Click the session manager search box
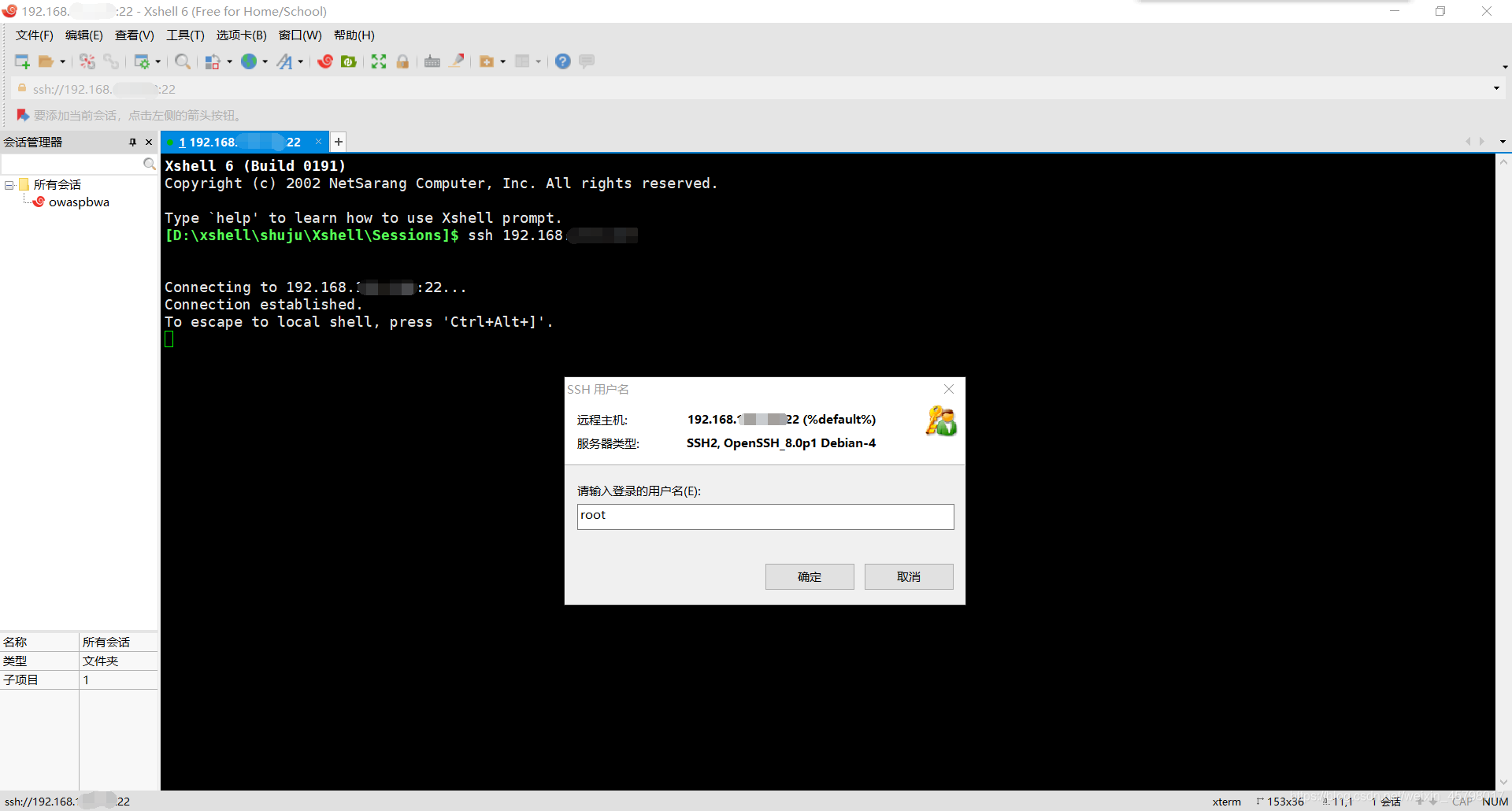 (71, 164)
